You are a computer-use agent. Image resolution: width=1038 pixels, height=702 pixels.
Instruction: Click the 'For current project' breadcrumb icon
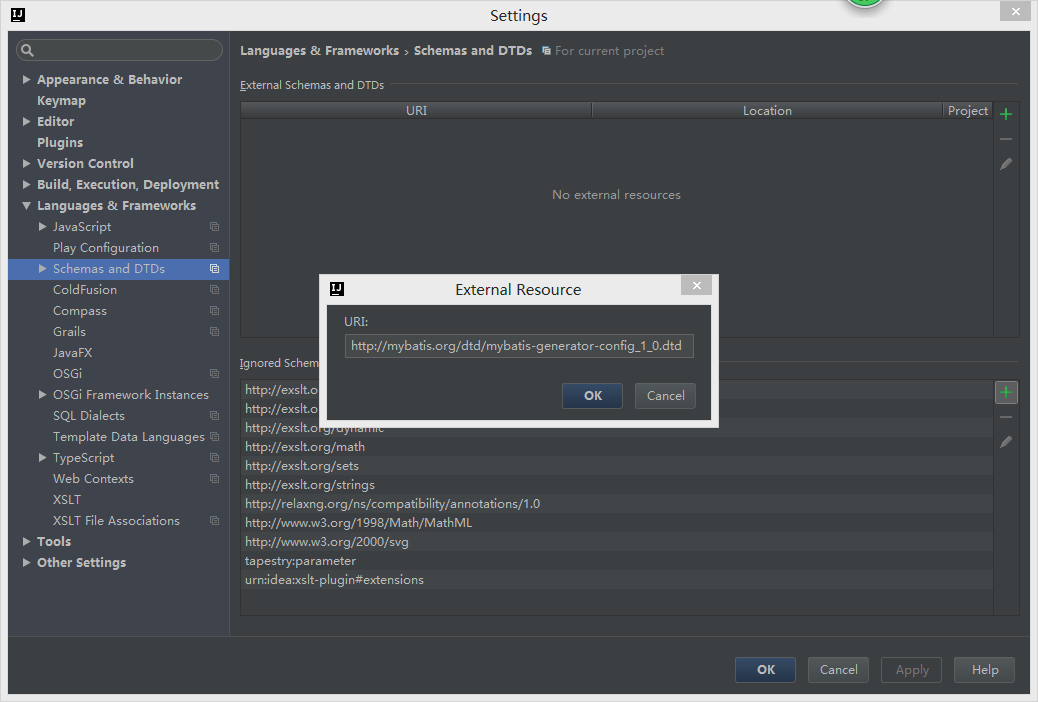[x=546, y=50]
